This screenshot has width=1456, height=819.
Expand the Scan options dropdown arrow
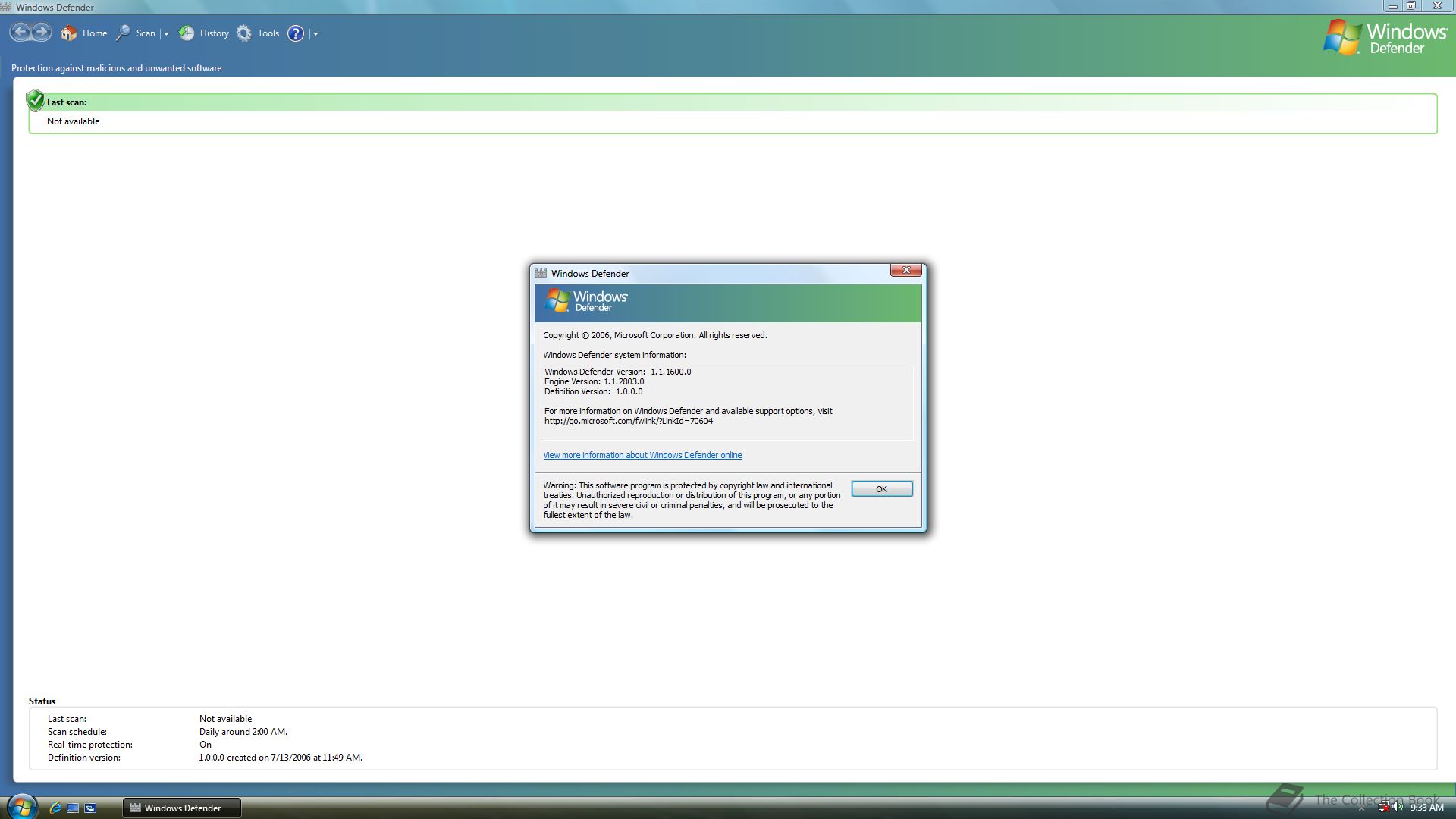tap(166, 34)
